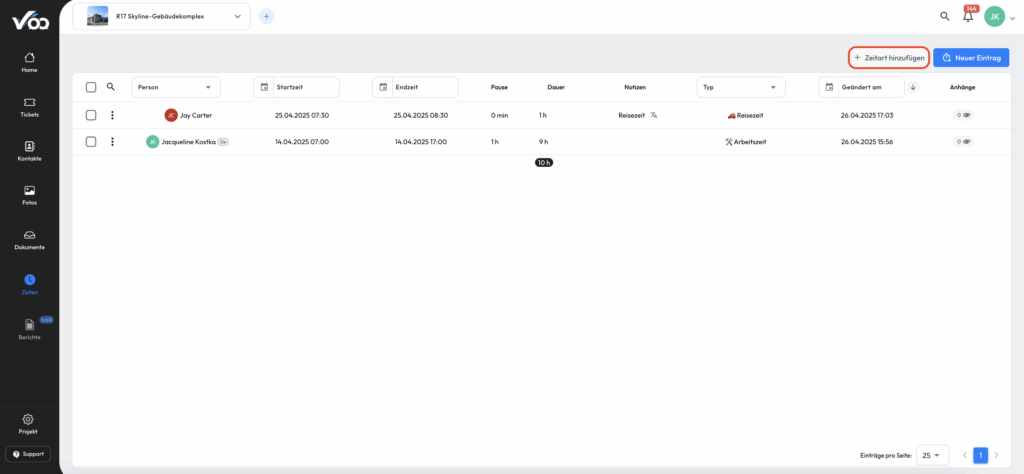Click the table search icon in header
Screen dimensions: 1024x474
[x=111, y=87]
